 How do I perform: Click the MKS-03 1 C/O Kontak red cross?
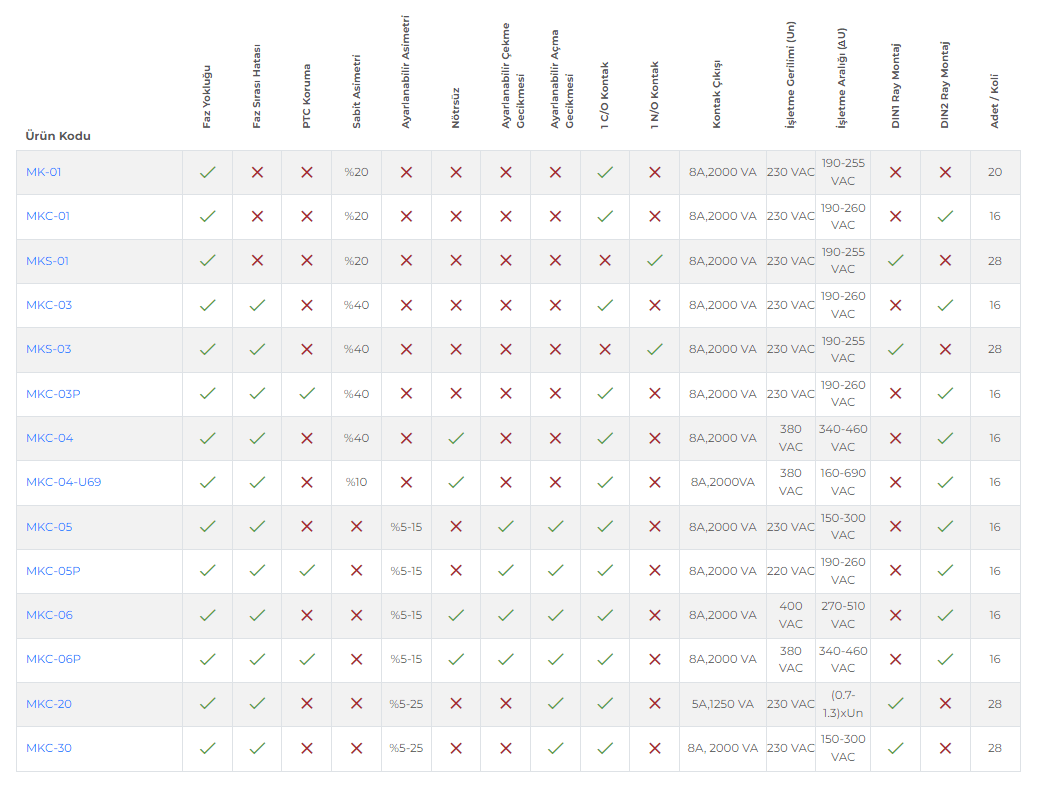click(x=605, y=349)
